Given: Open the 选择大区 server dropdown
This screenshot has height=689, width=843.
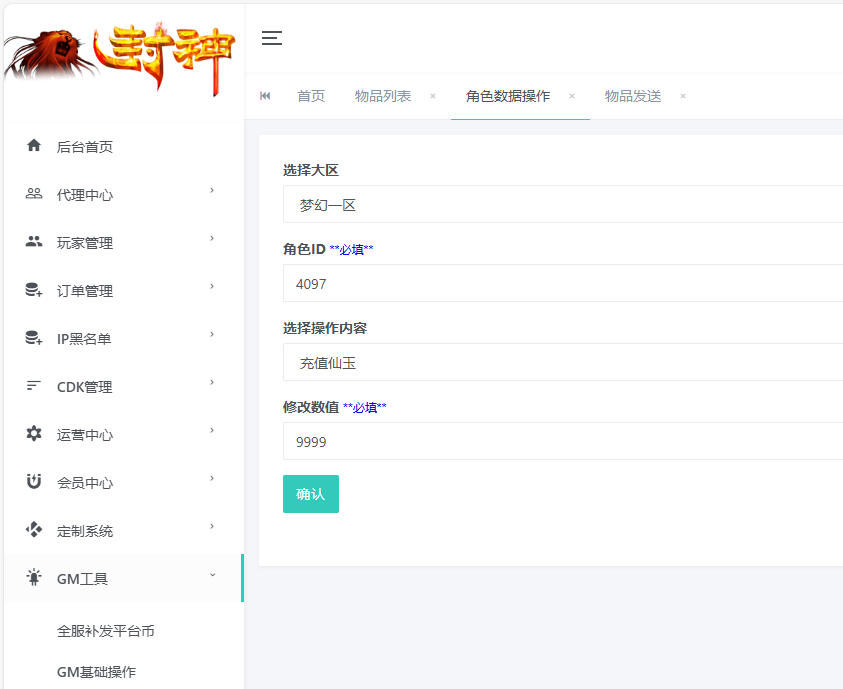Looking at the screenshot, I should tap(560, 205).
